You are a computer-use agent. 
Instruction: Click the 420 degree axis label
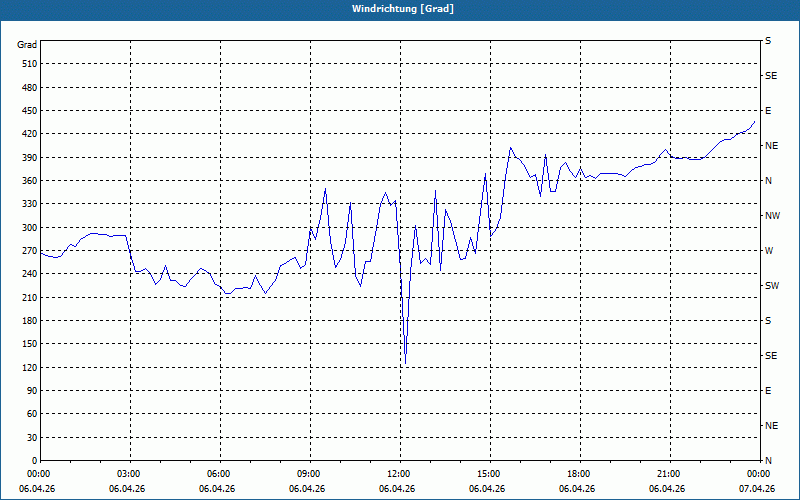30,134
